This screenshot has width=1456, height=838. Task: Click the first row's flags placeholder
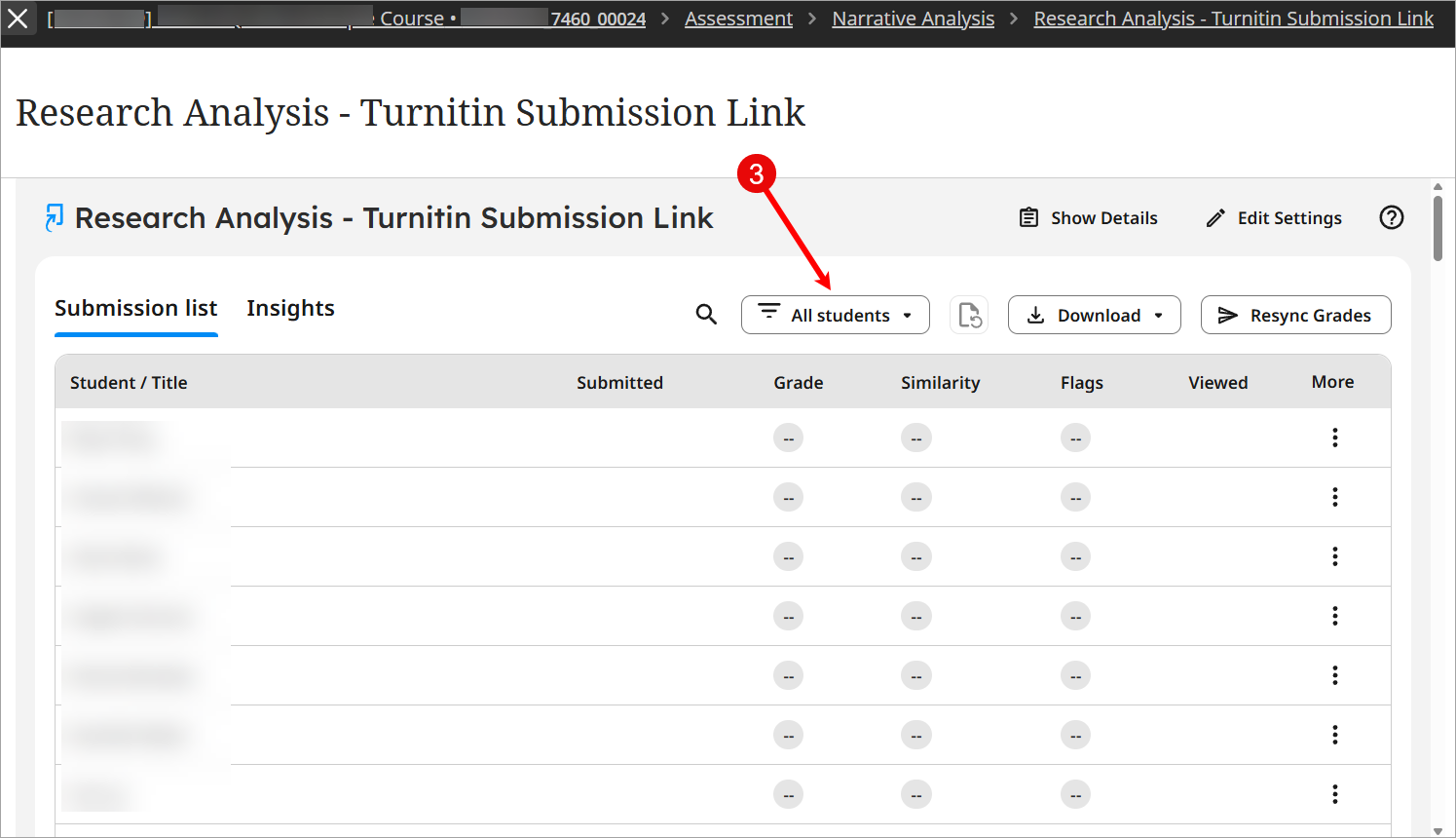pyautogui.click(x=1076, y=438)
